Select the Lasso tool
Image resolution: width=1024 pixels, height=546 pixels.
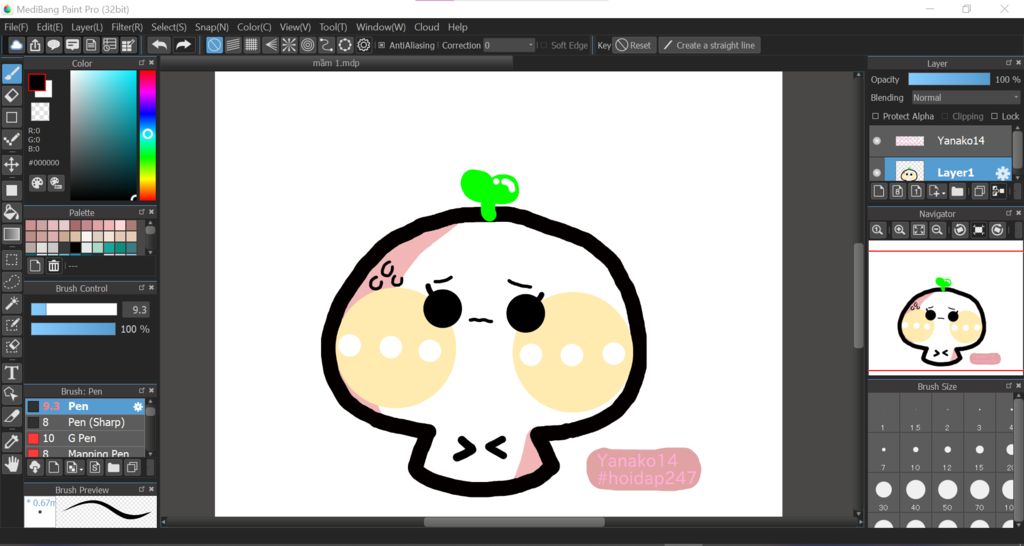point(12,281)
